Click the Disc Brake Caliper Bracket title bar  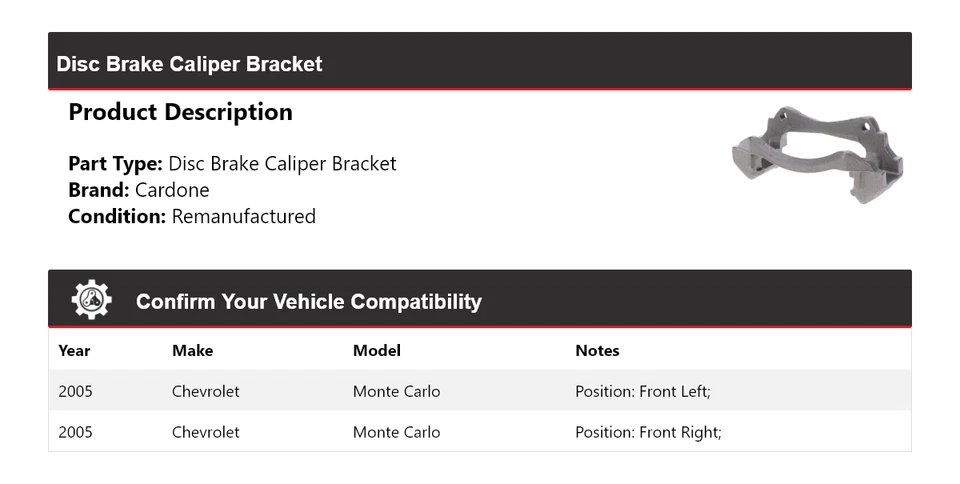coord(190,64)
